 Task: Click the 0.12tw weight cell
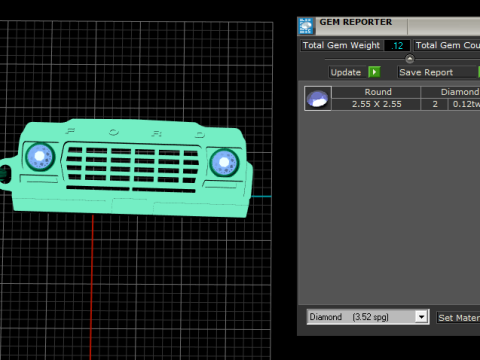[465, 104]
